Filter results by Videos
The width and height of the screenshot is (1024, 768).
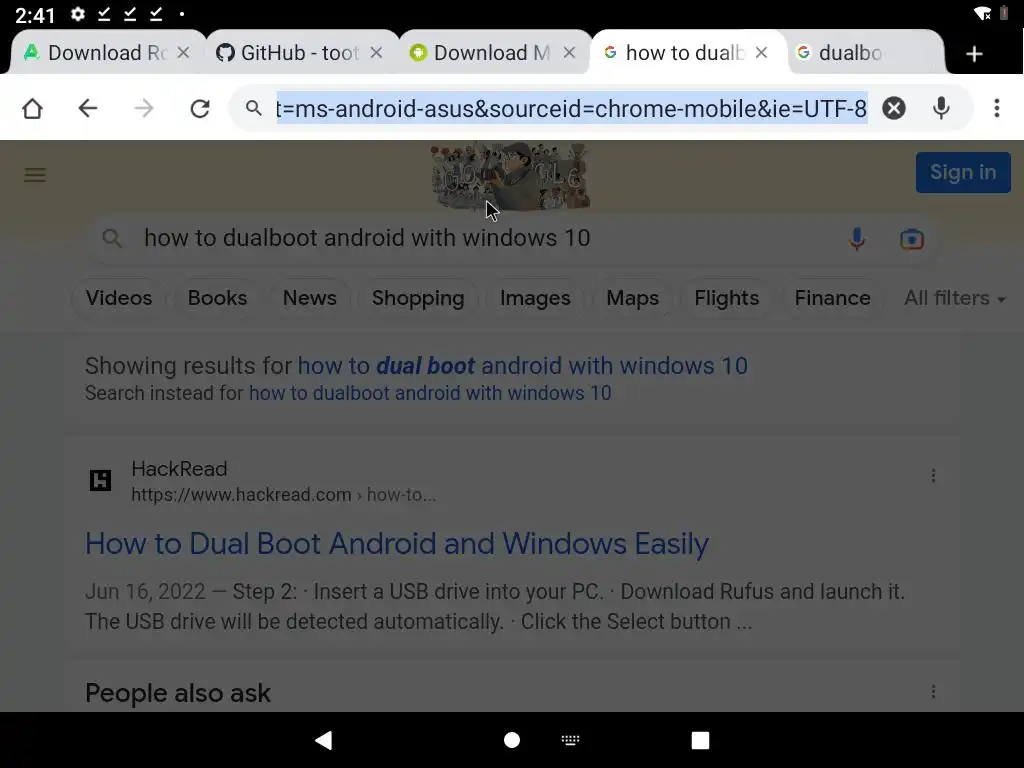[x=119, y=298]
